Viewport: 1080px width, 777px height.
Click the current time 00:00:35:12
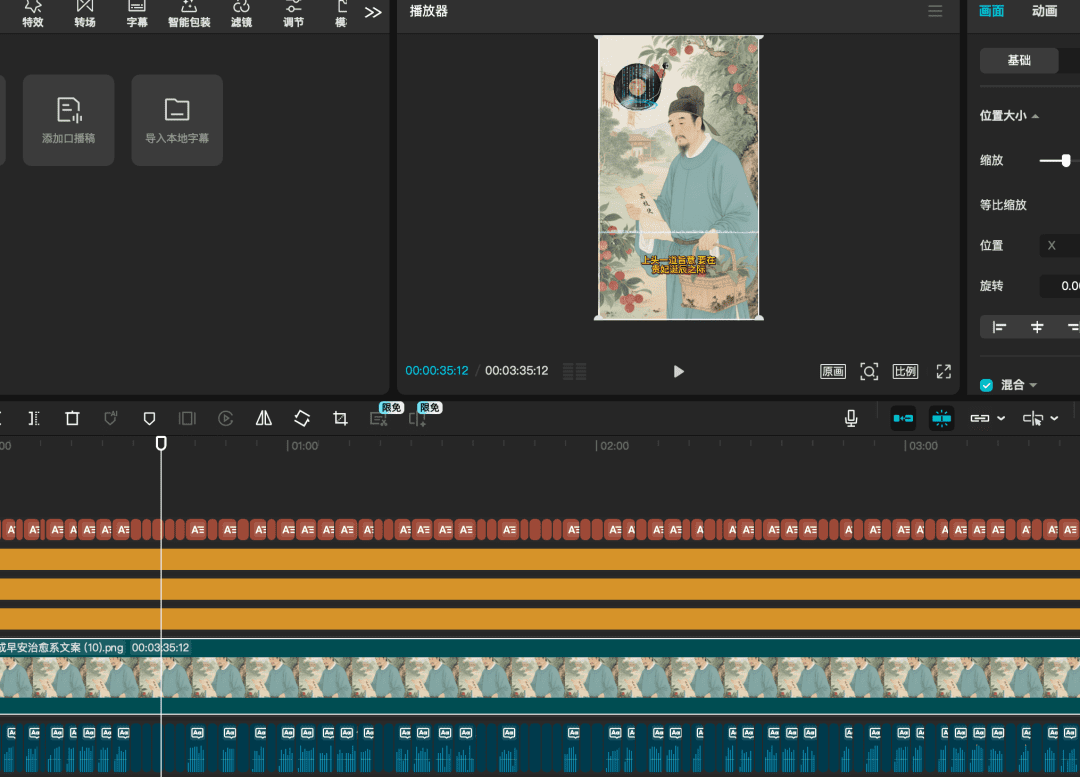pyautogui.click(x=437, y=371)
